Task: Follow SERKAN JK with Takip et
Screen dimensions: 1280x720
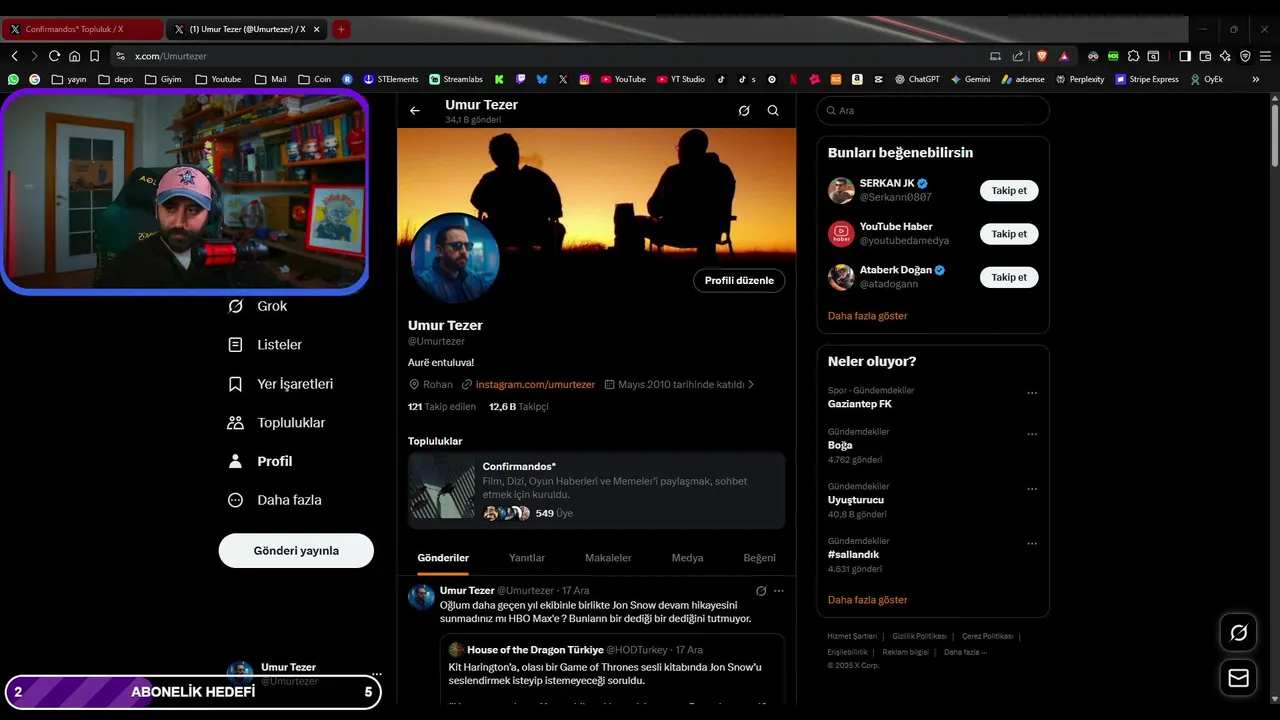Action: [1009, 190]
